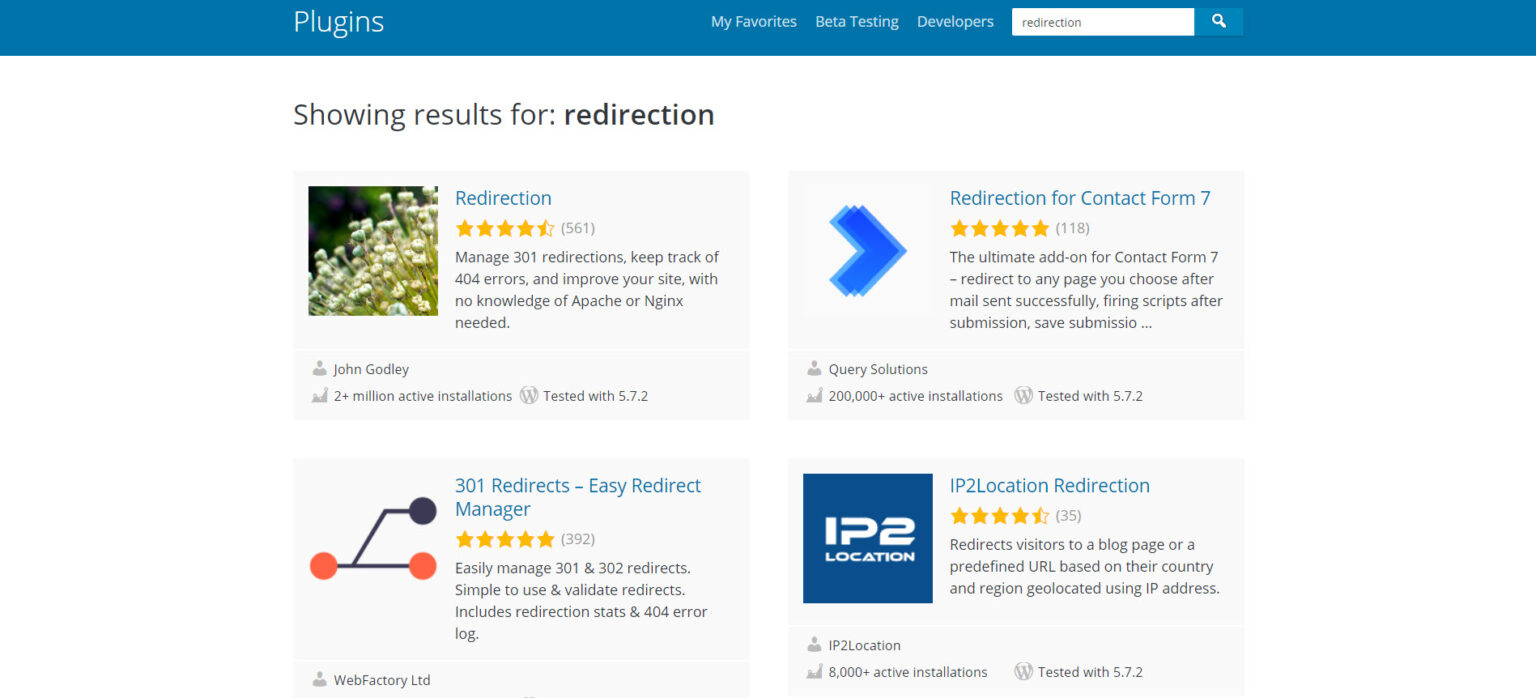Click the star rating for Redirection plugin
The image size is (1536, 698).
pyautogui.click(x=505, y=227)
